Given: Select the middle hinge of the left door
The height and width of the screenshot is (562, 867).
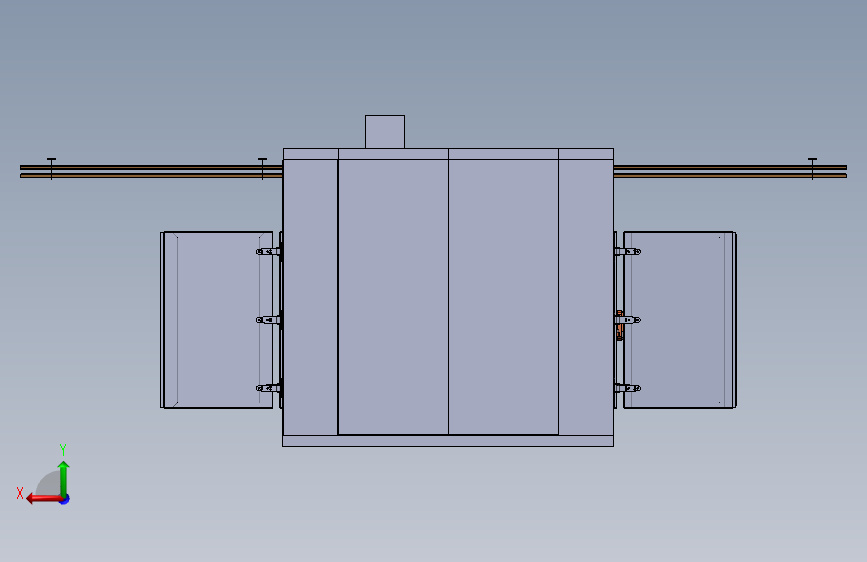Looking at the screenshot, I should pos(269,320).
